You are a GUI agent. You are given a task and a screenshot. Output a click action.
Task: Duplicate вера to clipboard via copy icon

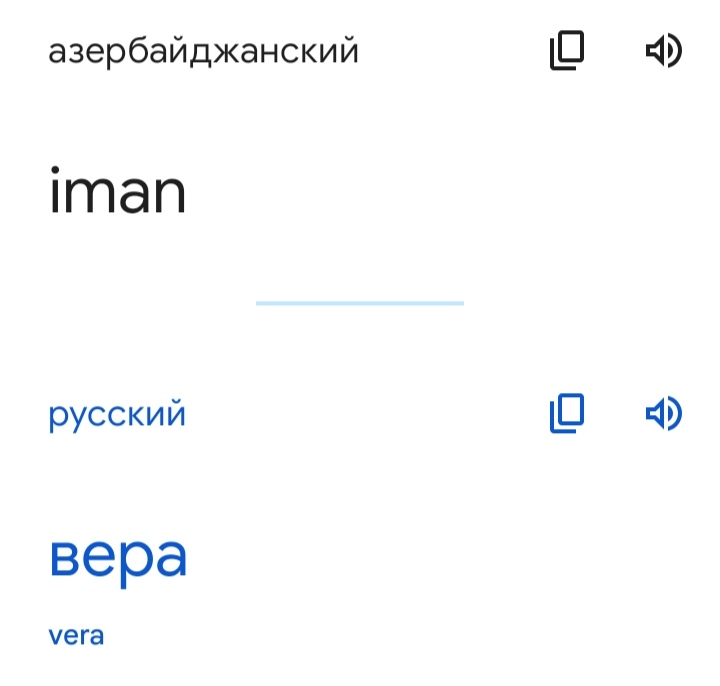click(x=567, y=413)
